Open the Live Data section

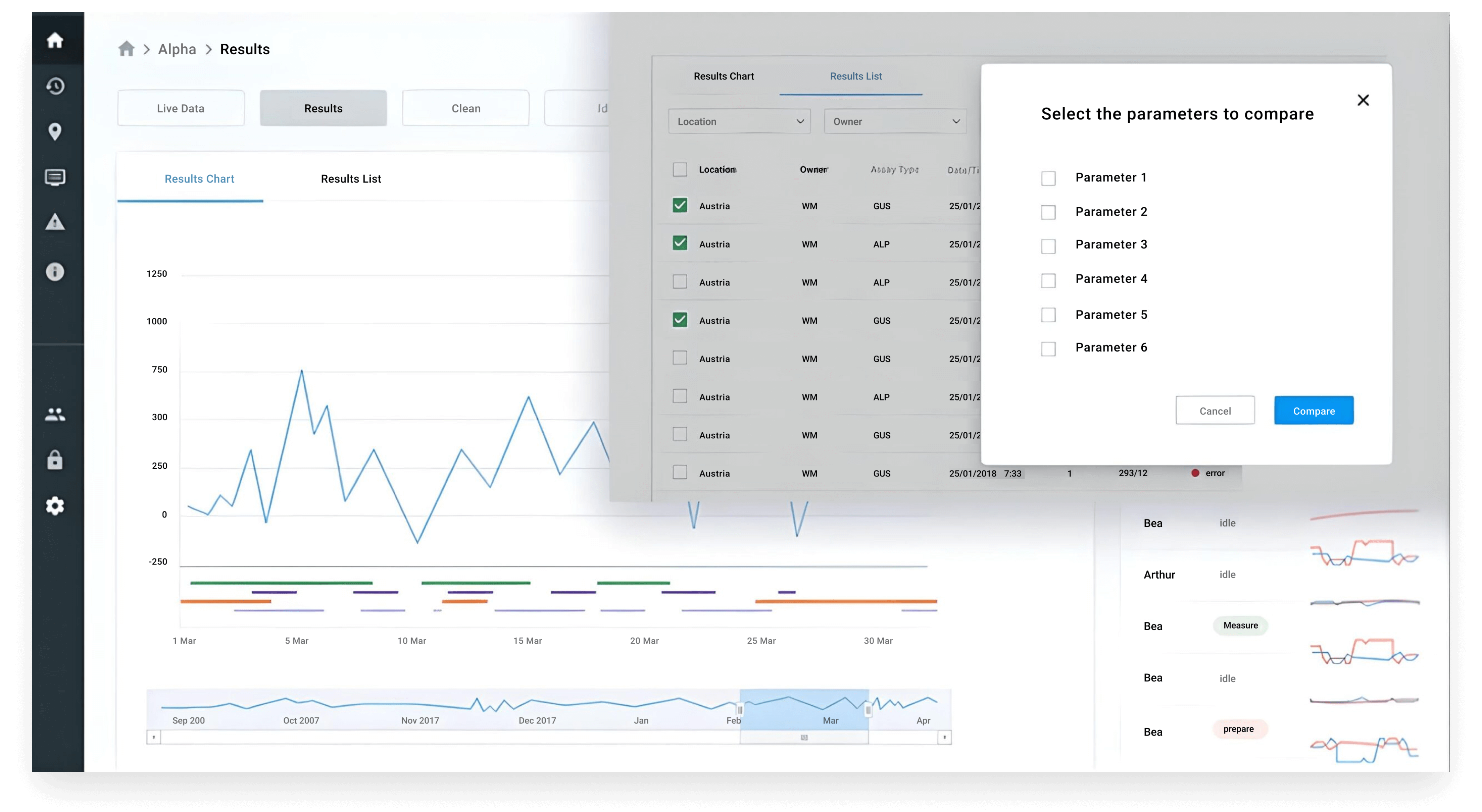pyautogui.click(x=181, y=108)
